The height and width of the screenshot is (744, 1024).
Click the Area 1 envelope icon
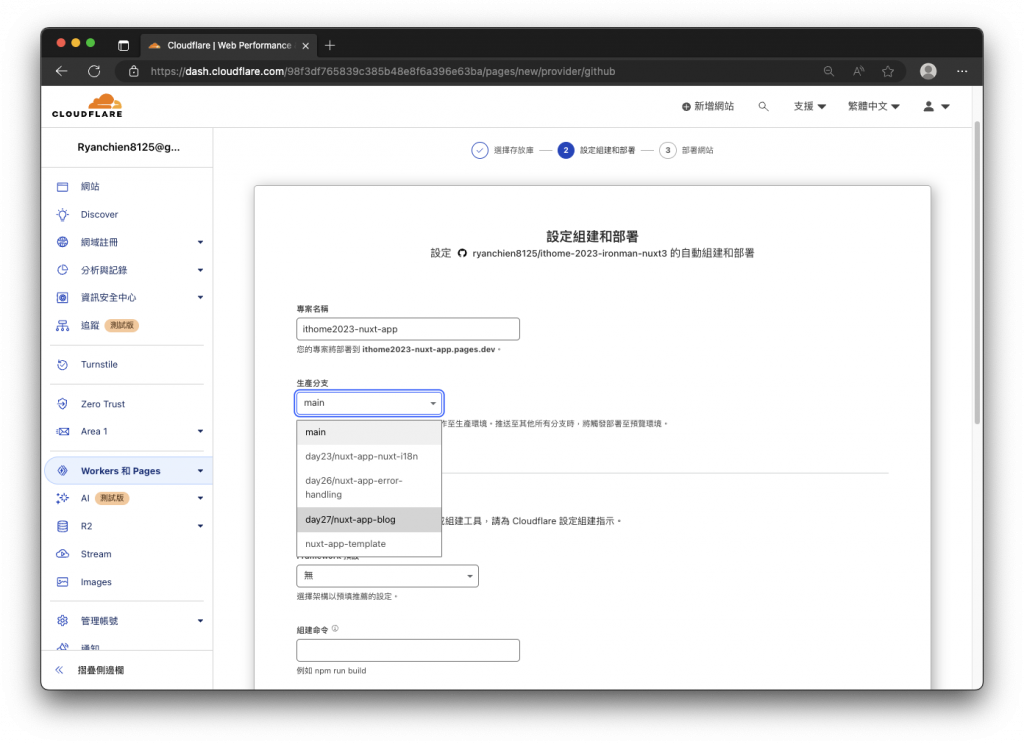tap(62, 431)
